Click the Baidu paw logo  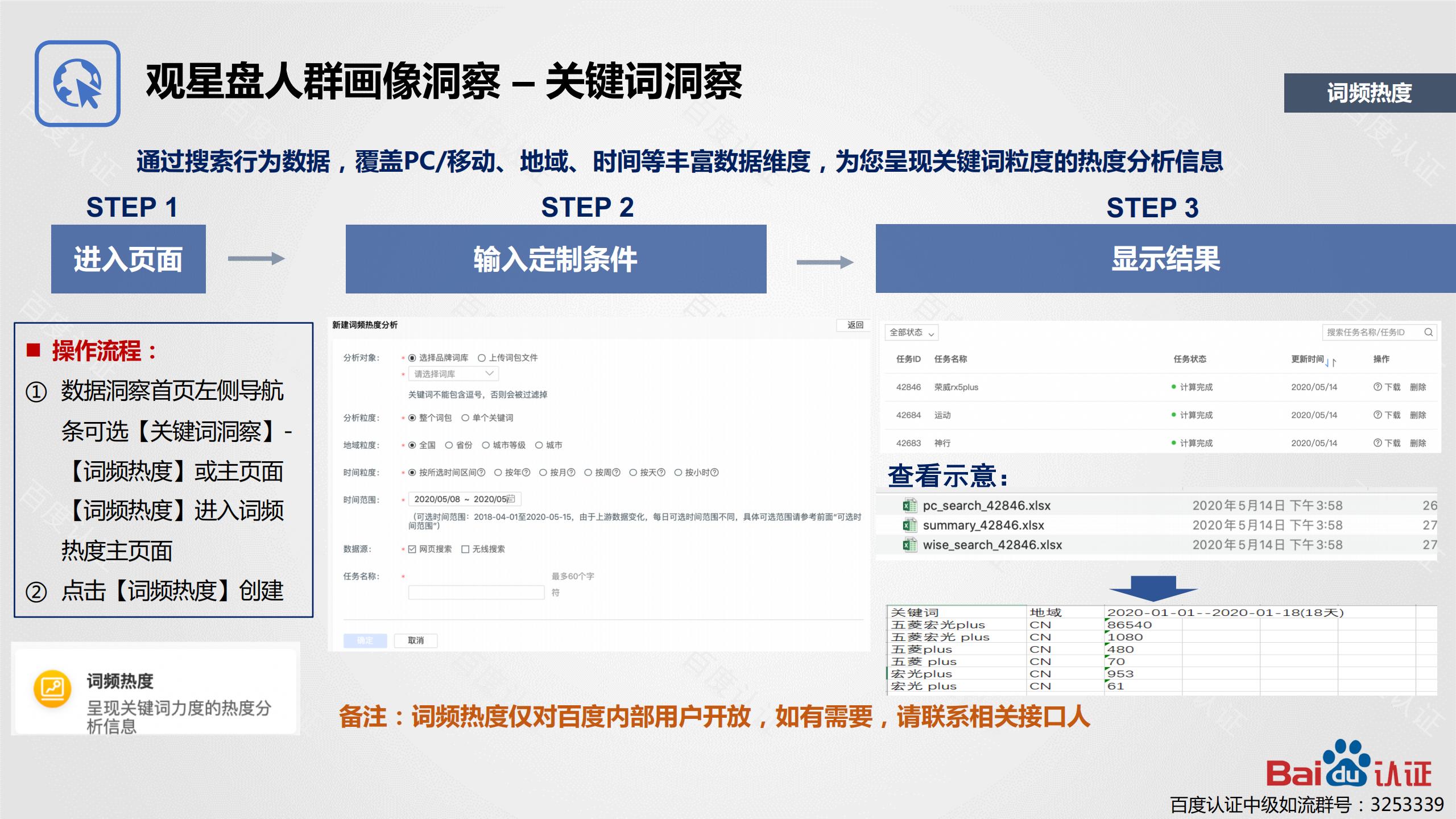click(x=1347, y=763)
